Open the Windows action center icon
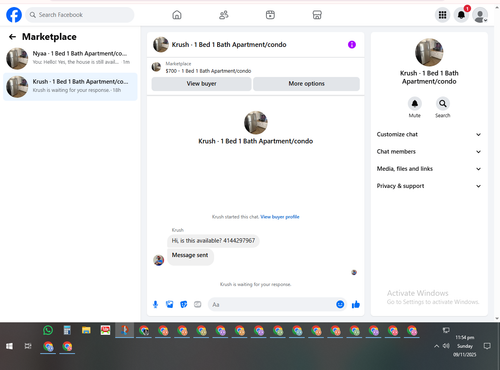 coord(487,346)
